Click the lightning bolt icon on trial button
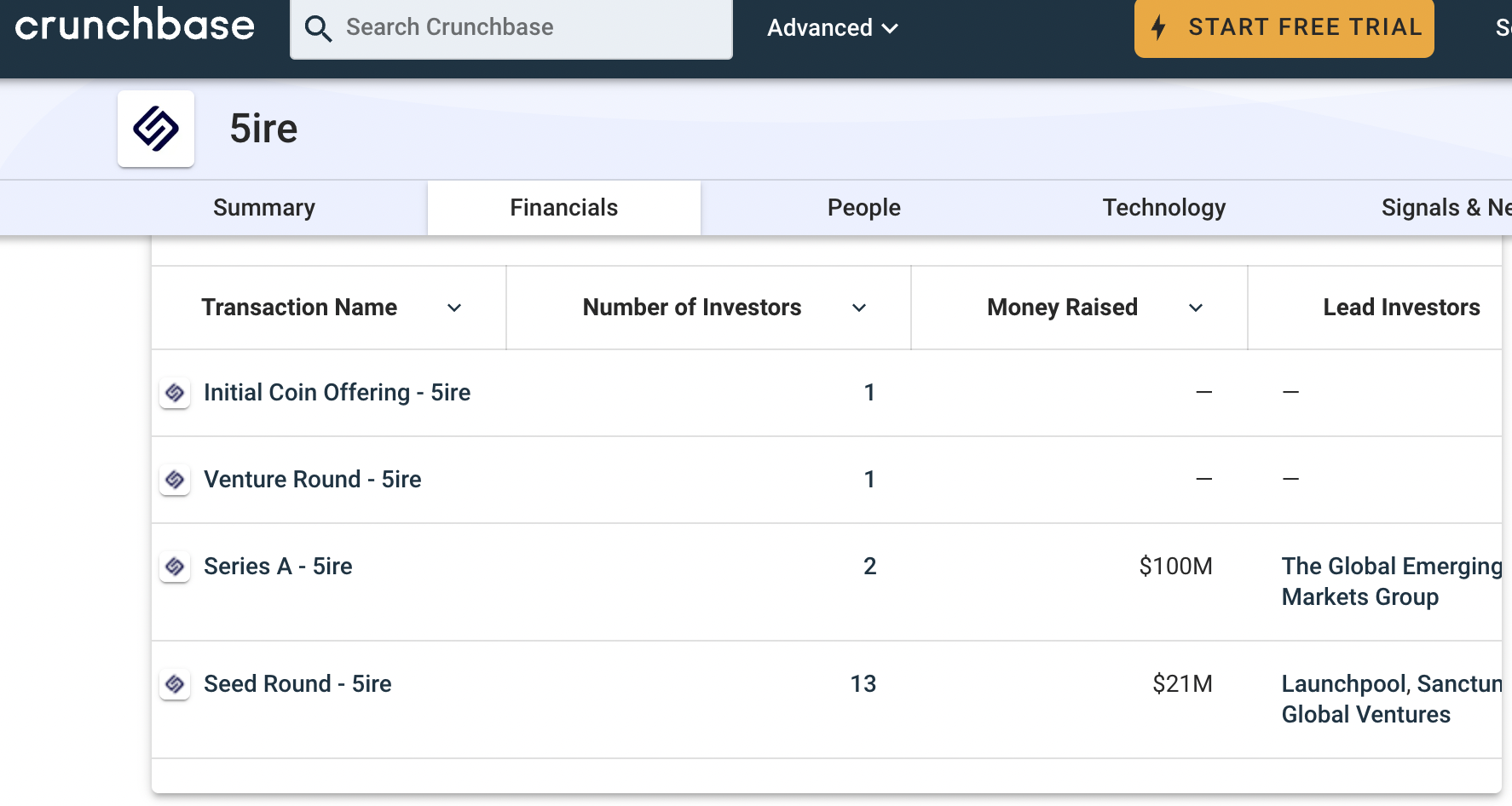1512x806 pixels. [x=1158, y=27]
